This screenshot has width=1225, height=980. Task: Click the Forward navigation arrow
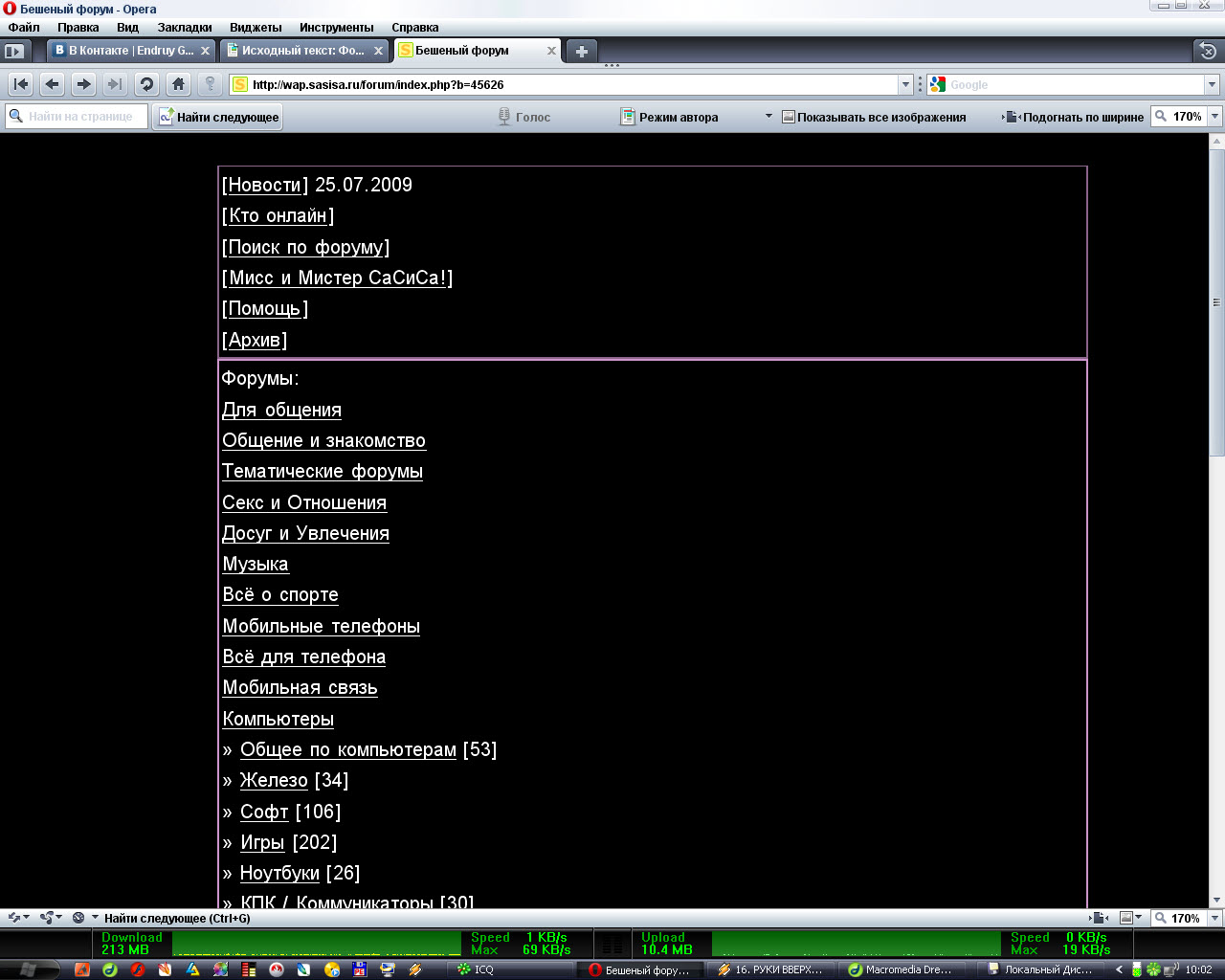[x=83, y=84]
